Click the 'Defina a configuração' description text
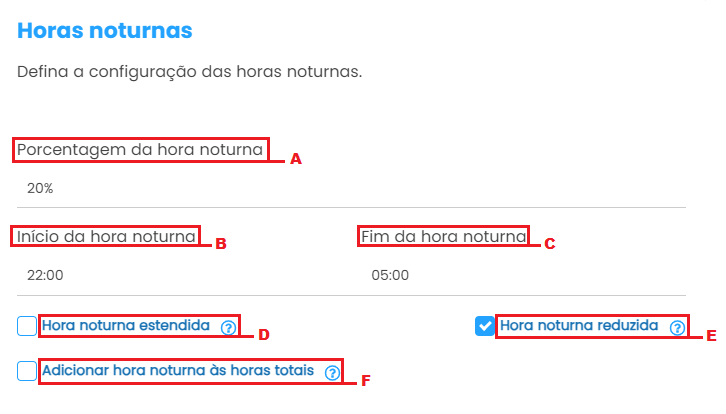 (189, 73)
